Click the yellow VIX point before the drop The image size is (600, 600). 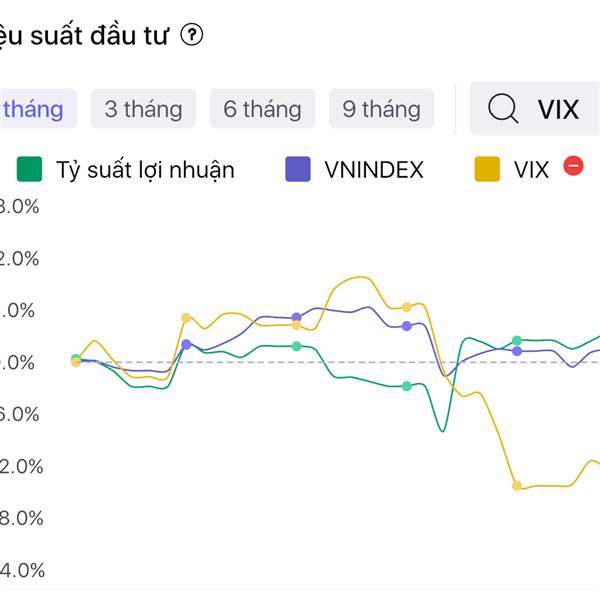pyautogui.click(x=407, y=307)
